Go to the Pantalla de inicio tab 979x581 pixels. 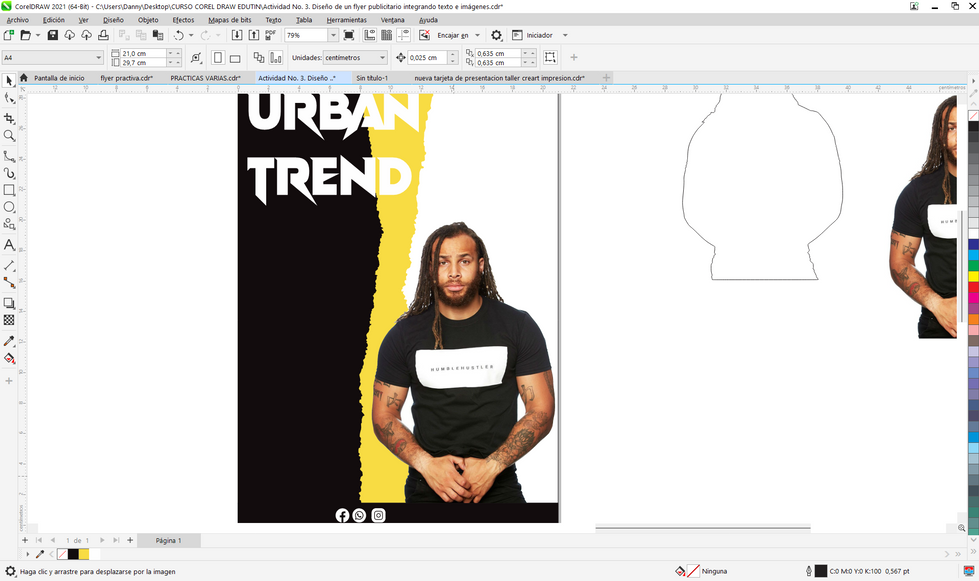point(59,78)
